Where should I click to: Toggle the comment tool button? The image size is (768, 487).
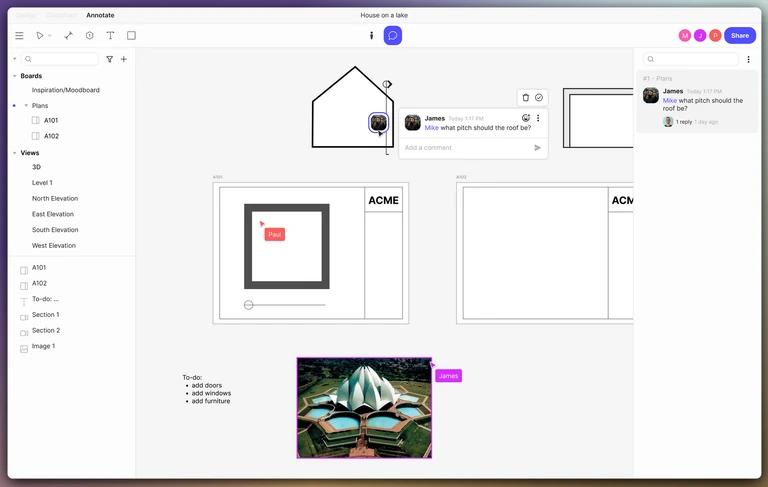pyautogui.click(x=393, y=35)
